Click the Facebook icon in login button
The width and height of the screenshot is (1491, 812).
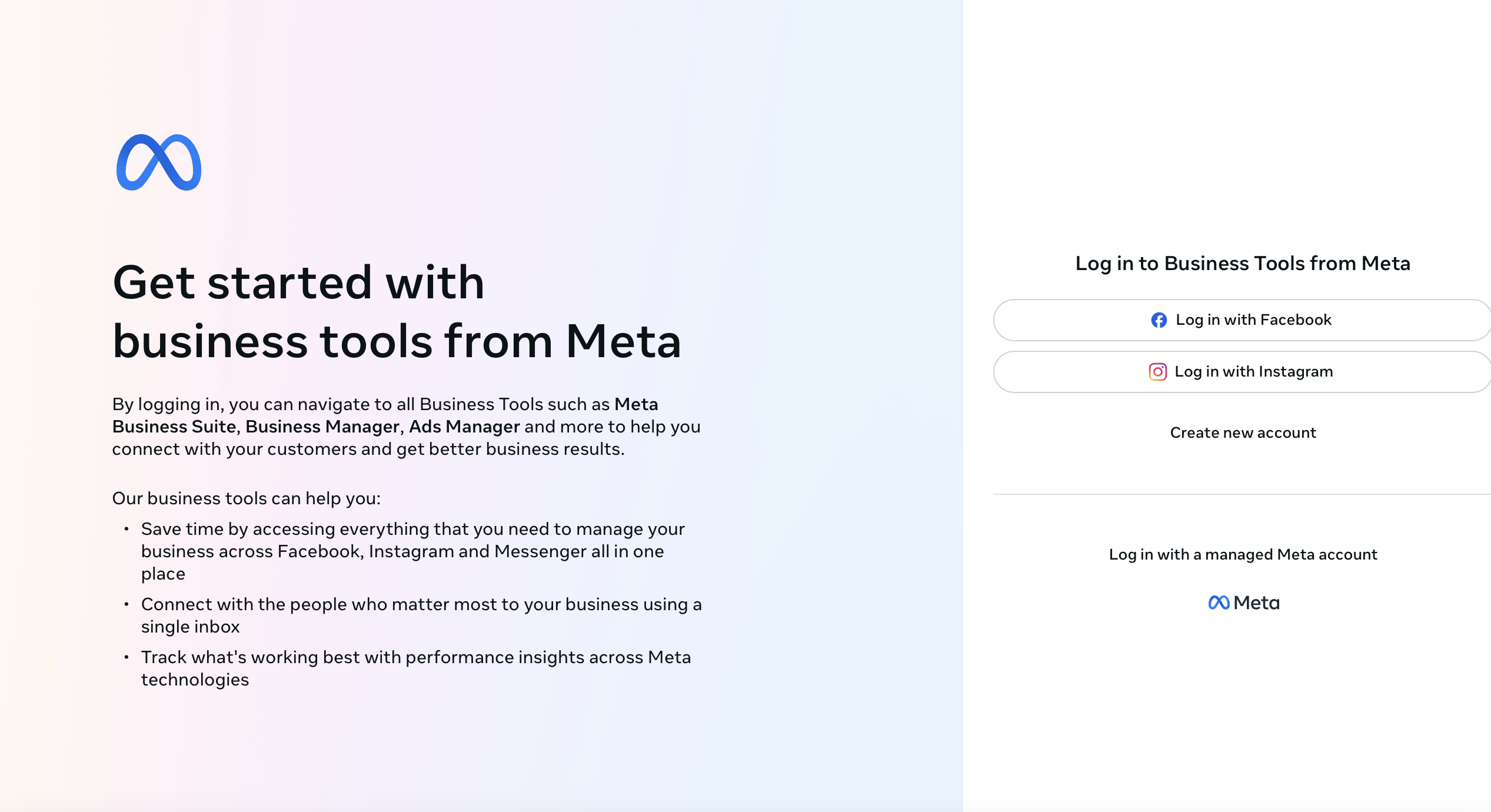1159,320
